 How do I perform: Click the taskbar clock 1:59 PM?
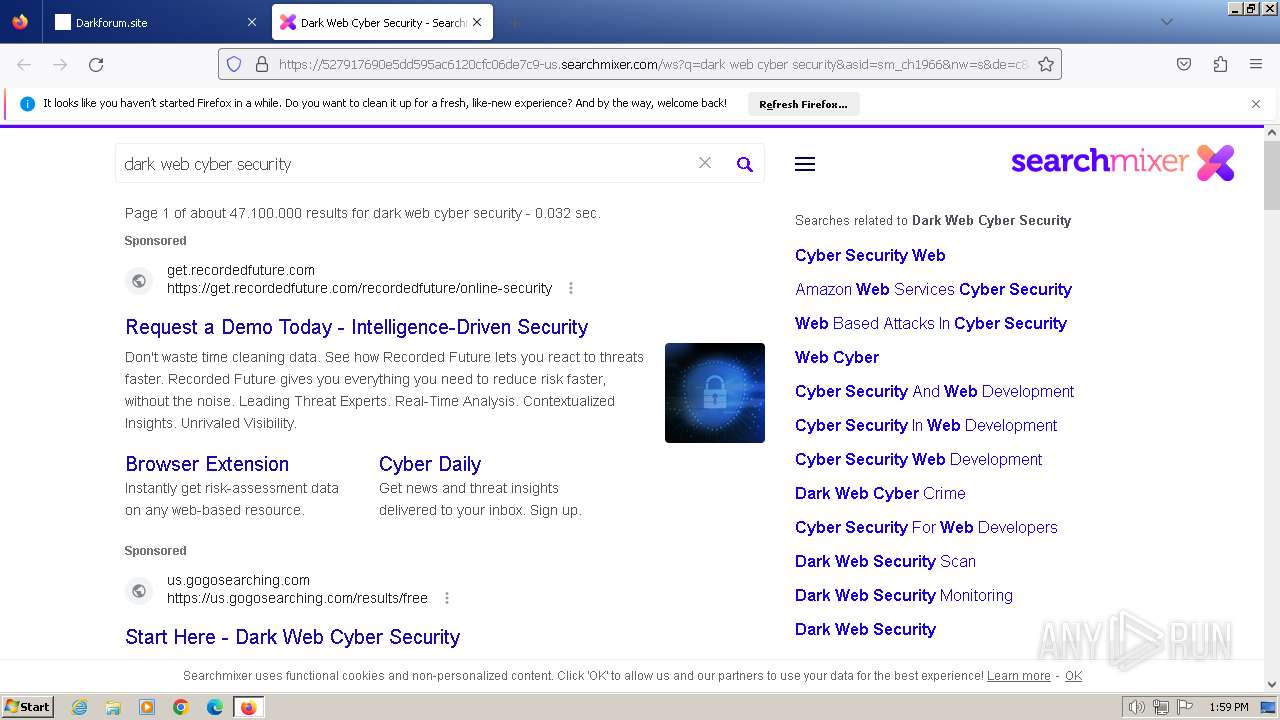coord(1229,707)
